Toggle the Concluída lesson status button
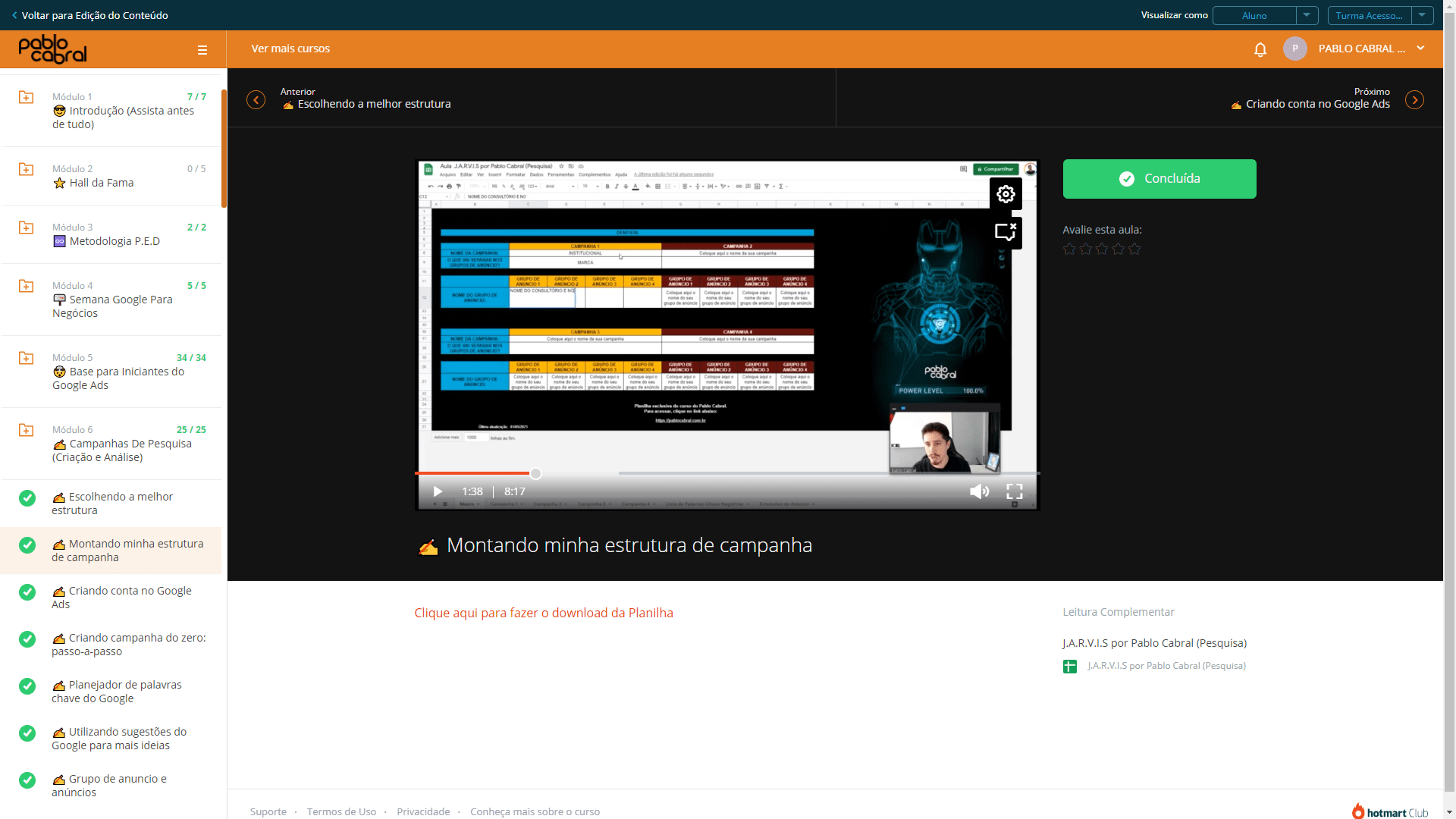This screenshot has width=1456, height=819. [1159, 179]
